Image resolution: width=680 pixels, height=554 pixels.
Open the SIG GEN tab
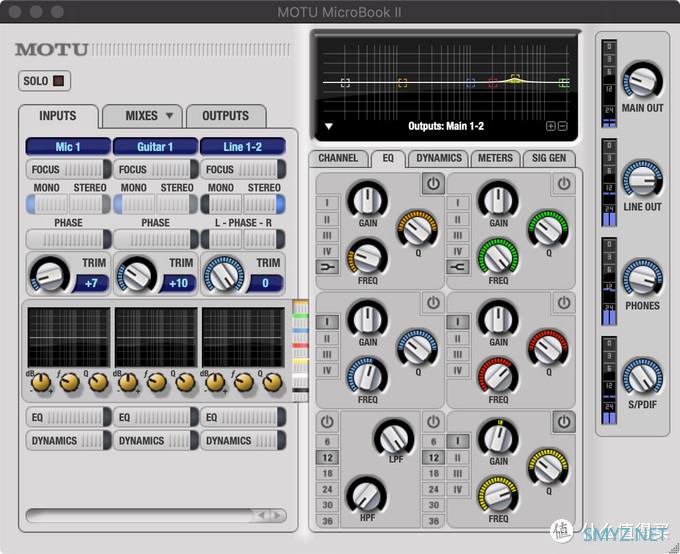[549, 158]
